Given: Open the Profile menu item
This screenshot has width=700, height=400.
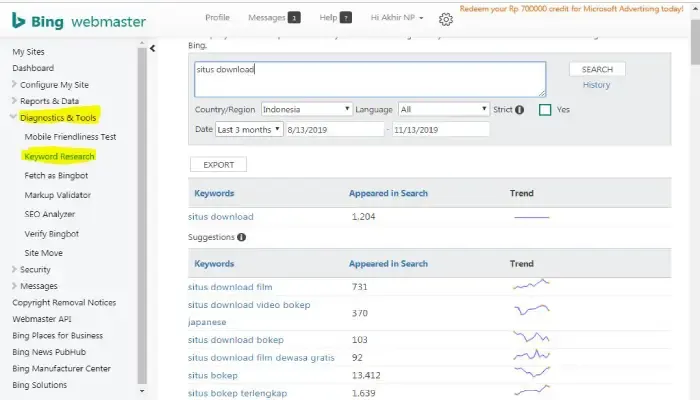Looking at the screenshot, I should click(x=217, y=17).
